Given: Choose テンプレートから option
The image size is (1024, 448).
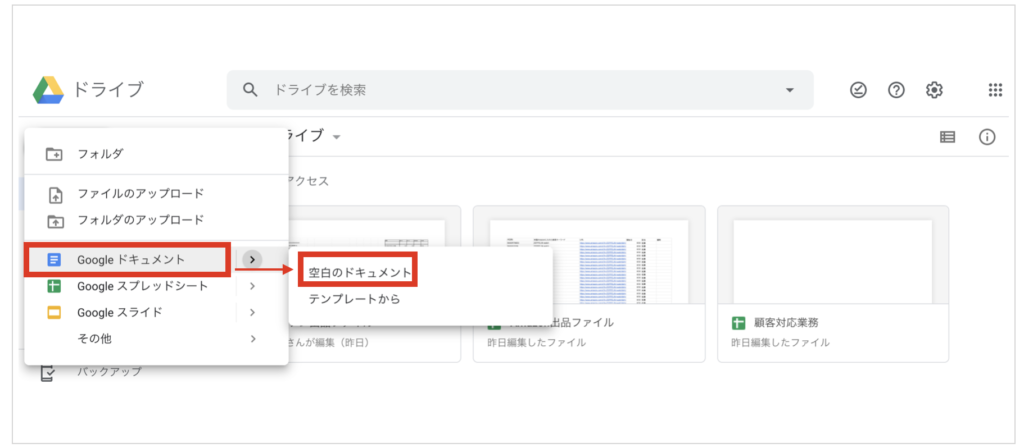Looking at the screenshot, I should tap(354, 300).
